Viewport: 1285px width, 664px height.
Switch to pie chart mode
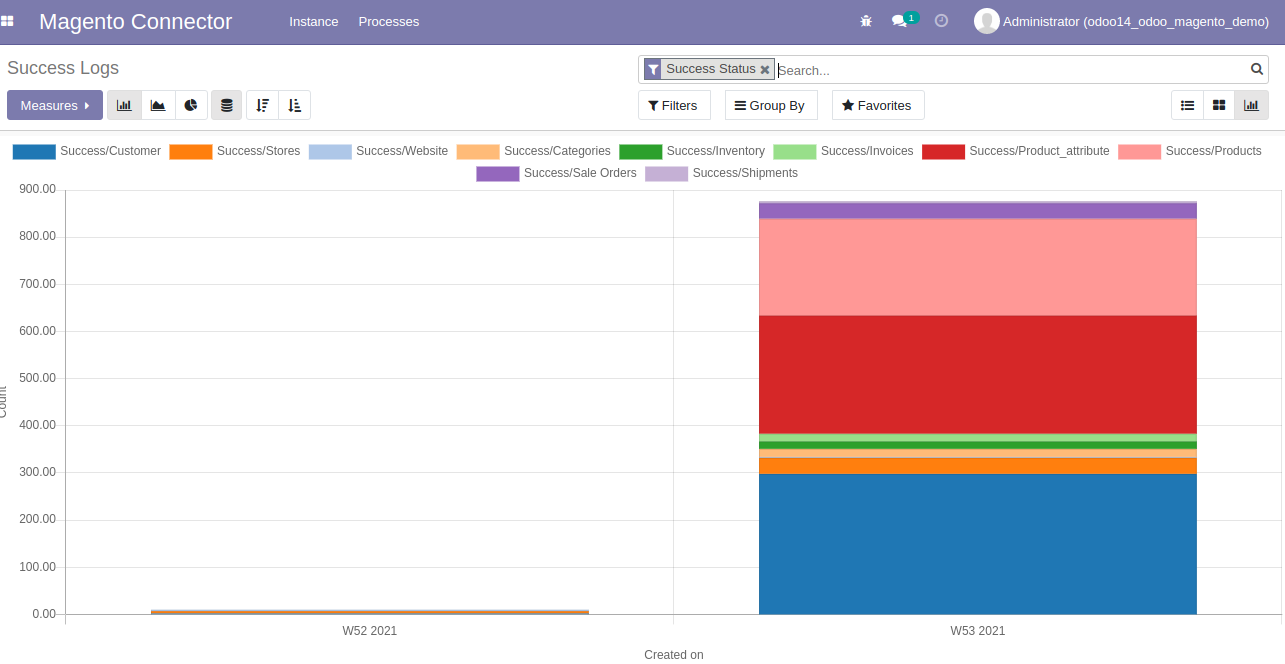191,105
